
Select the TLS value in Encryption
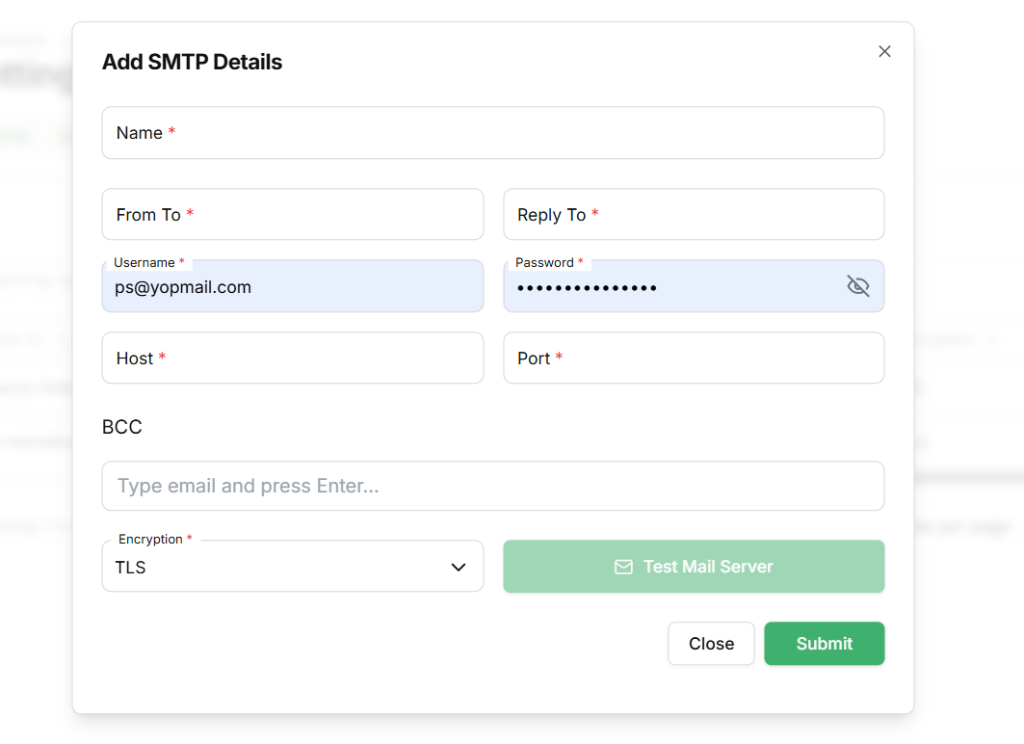pyautogui.click(x=131, y=568)
